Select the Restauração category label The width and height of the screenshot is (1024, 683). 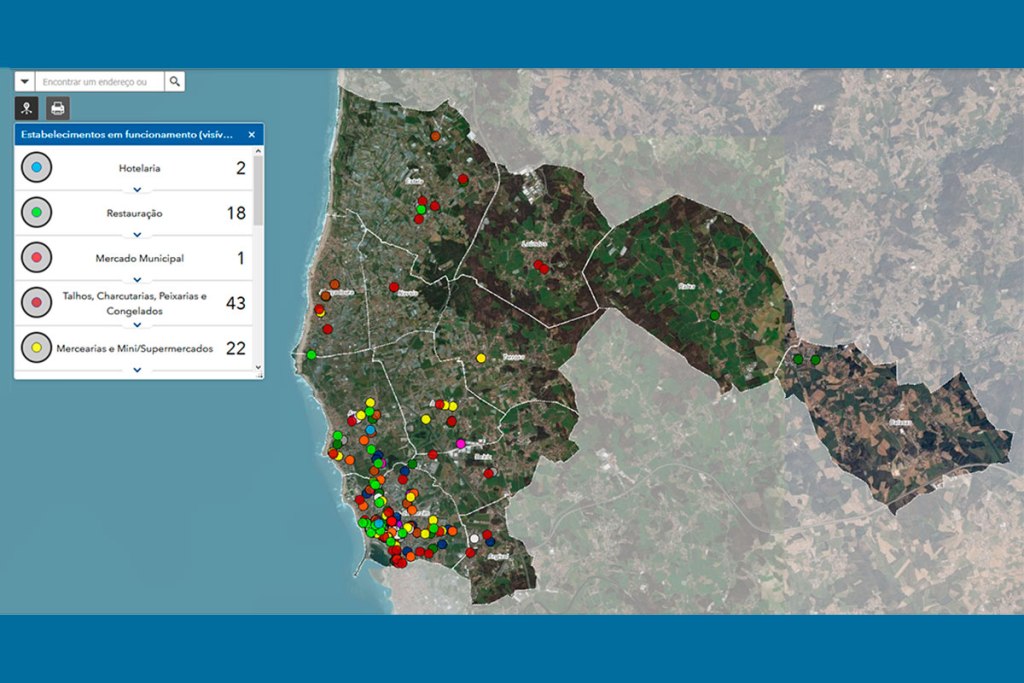coord(135,213)
